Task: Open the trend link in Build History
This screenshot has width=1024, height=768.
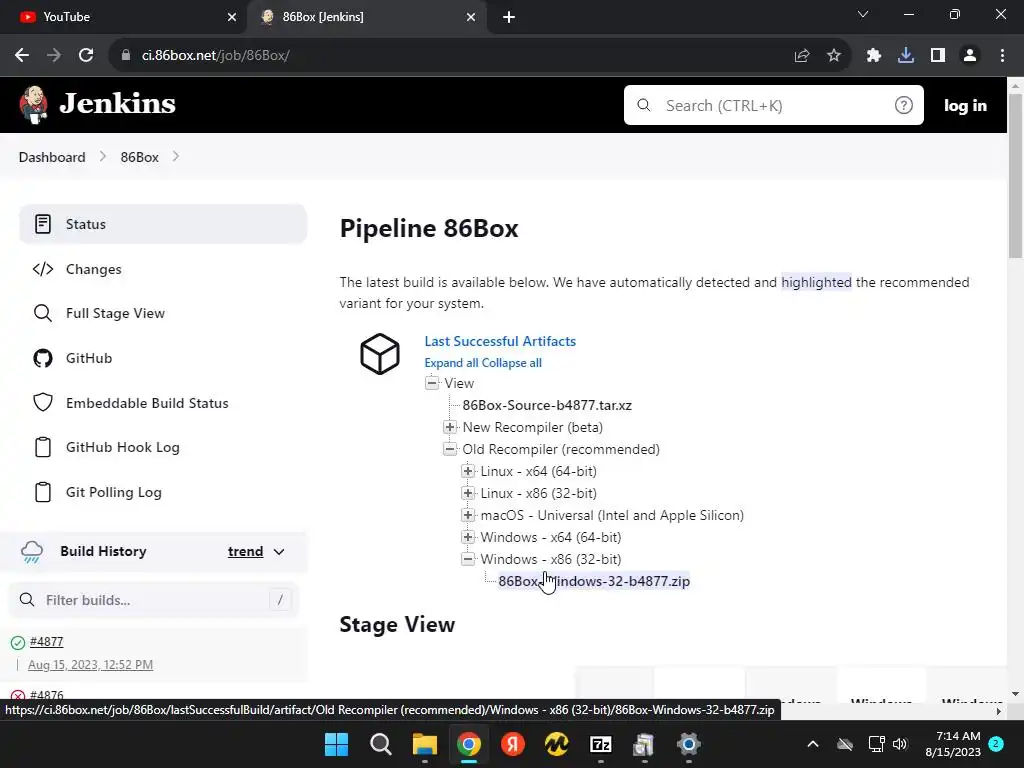Action: 246,552
